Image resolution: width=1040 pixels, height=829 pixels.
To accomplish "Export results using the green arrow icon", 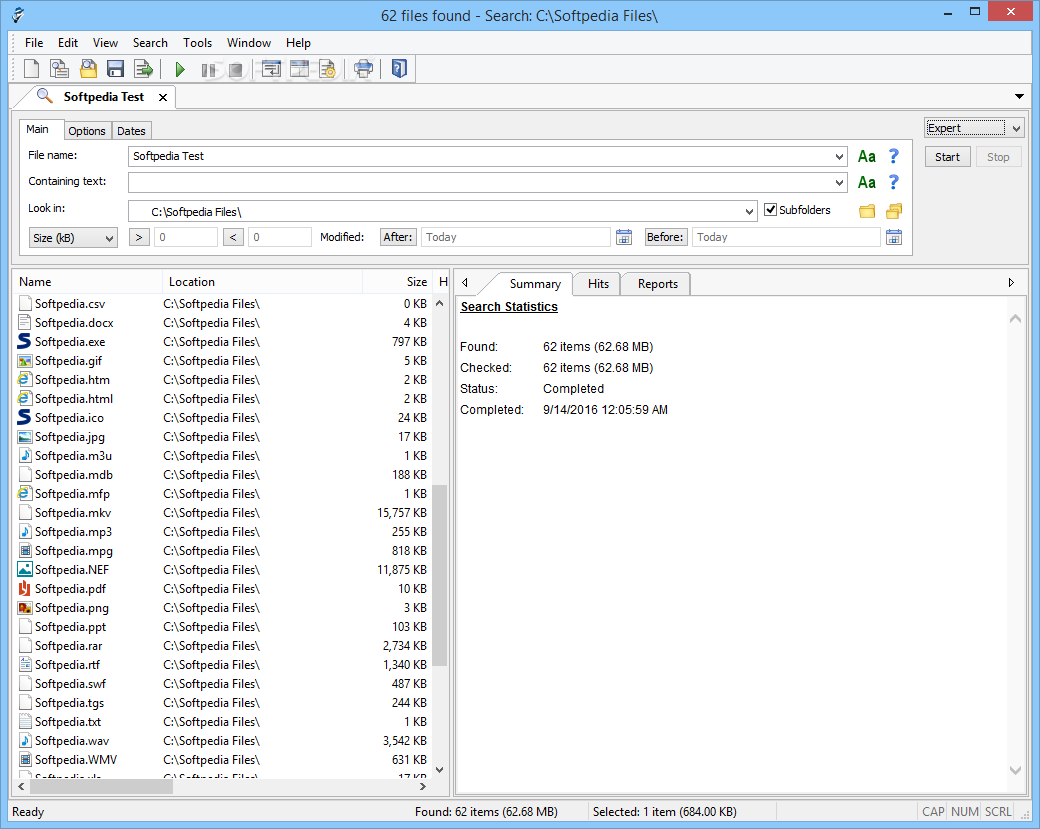I will point(143,69).
